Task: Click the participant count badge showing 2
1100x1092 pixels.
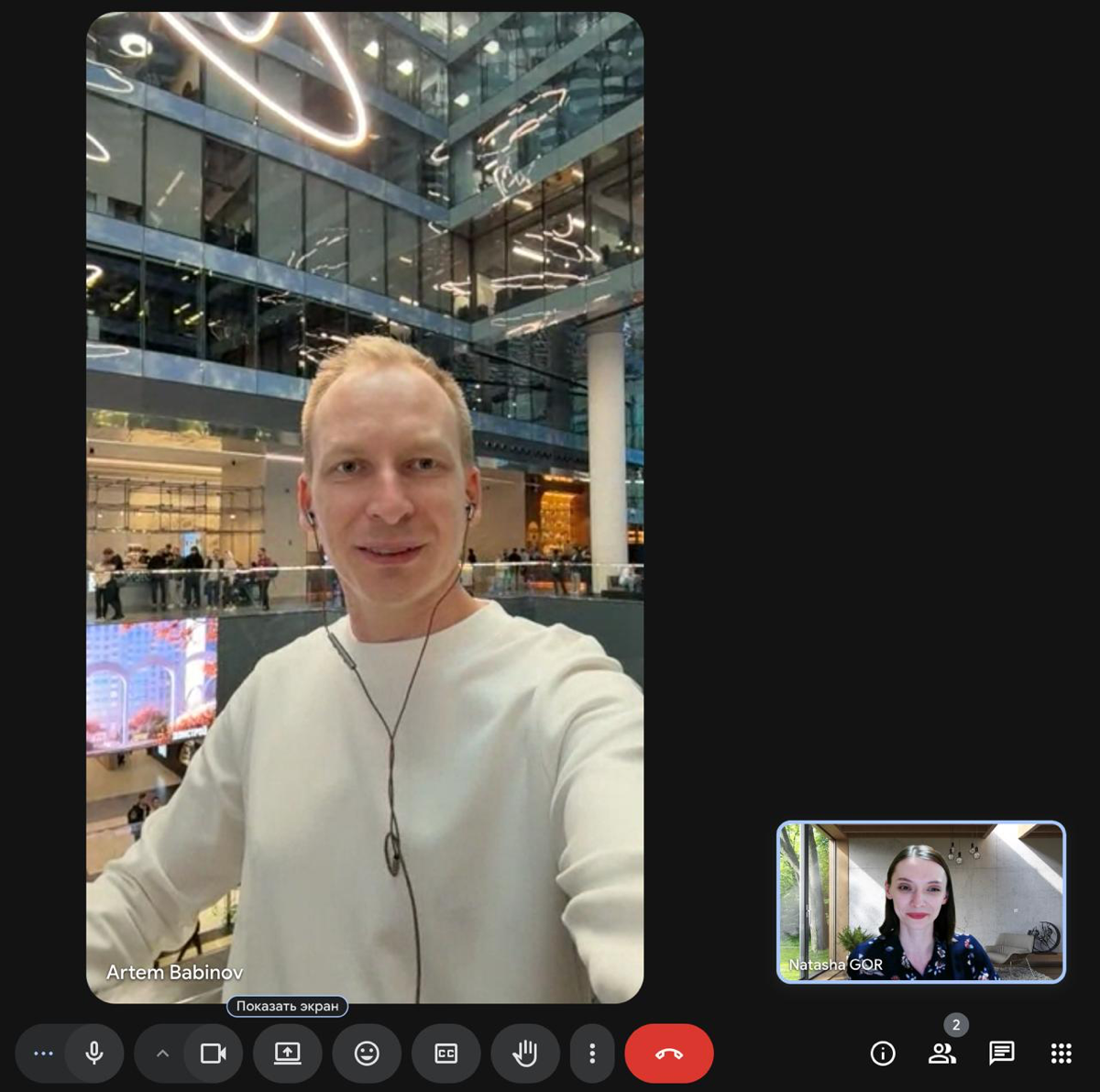Action: tap(956, 1024)
